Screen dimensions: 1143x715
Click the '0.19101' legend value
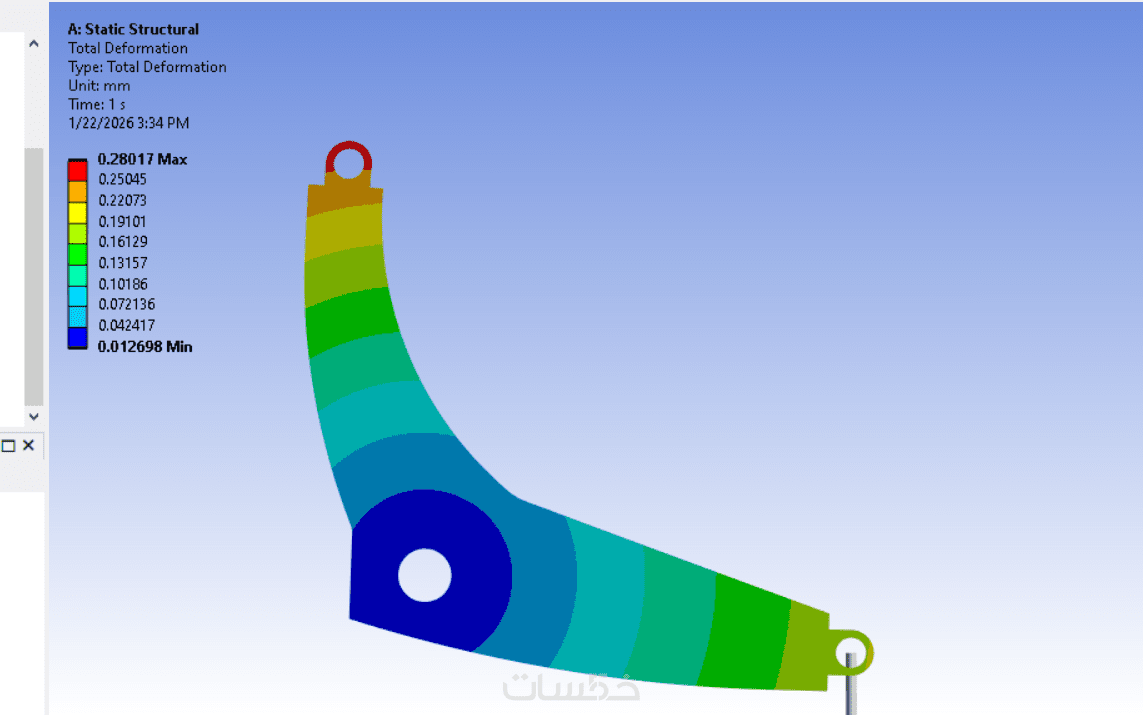122,222
